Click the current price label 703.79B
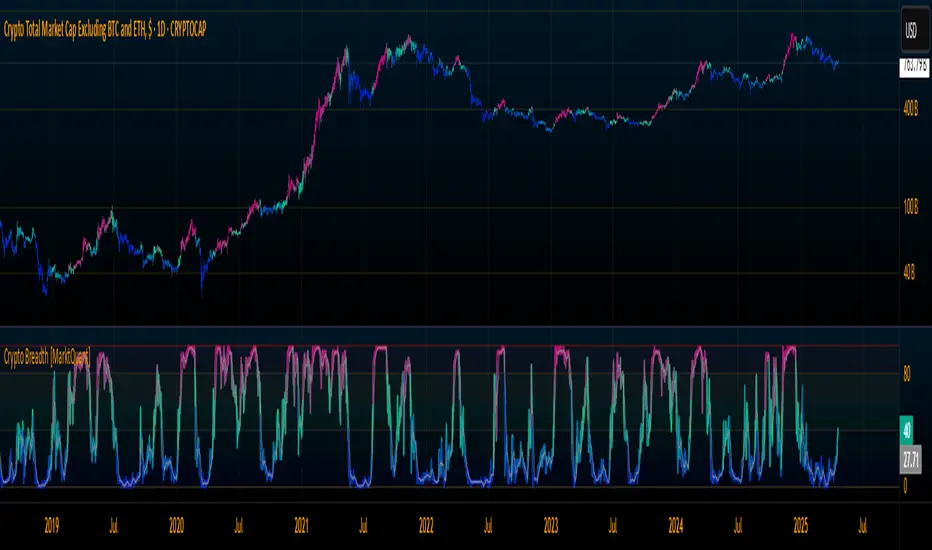932x550 pixels. tap(914, 67)
